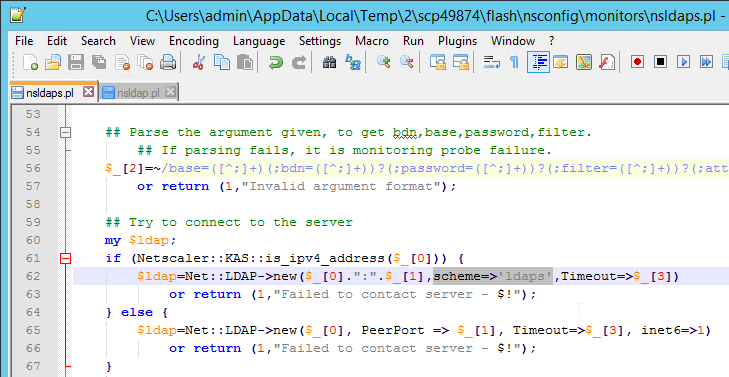Click line number 56 in the margin
The height and width of the screenshot is (377, 729).
tap(32, 168)
